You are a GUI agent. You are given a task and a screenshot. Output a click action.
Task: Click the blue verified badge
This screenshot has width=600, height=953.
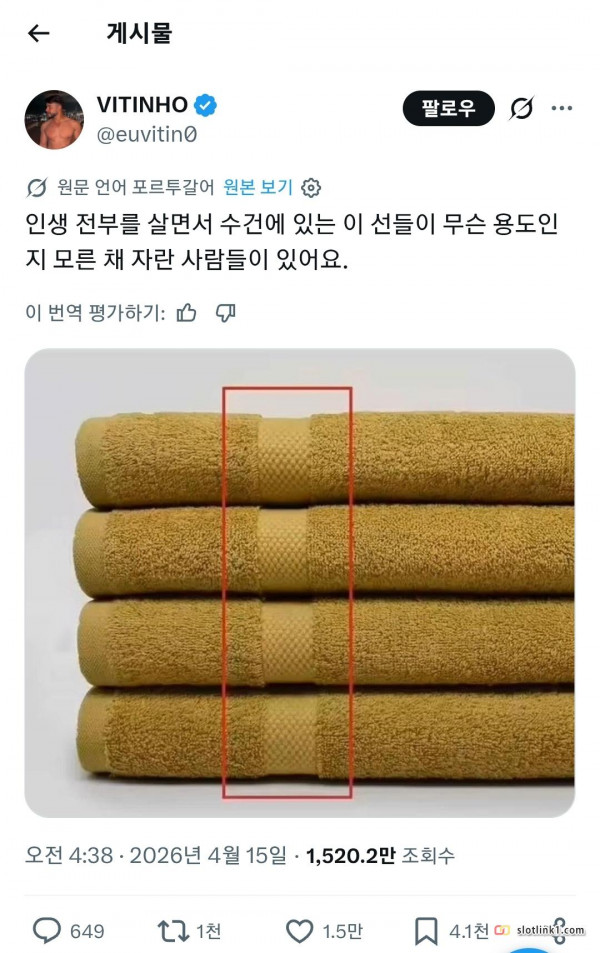tap(205, 105)
